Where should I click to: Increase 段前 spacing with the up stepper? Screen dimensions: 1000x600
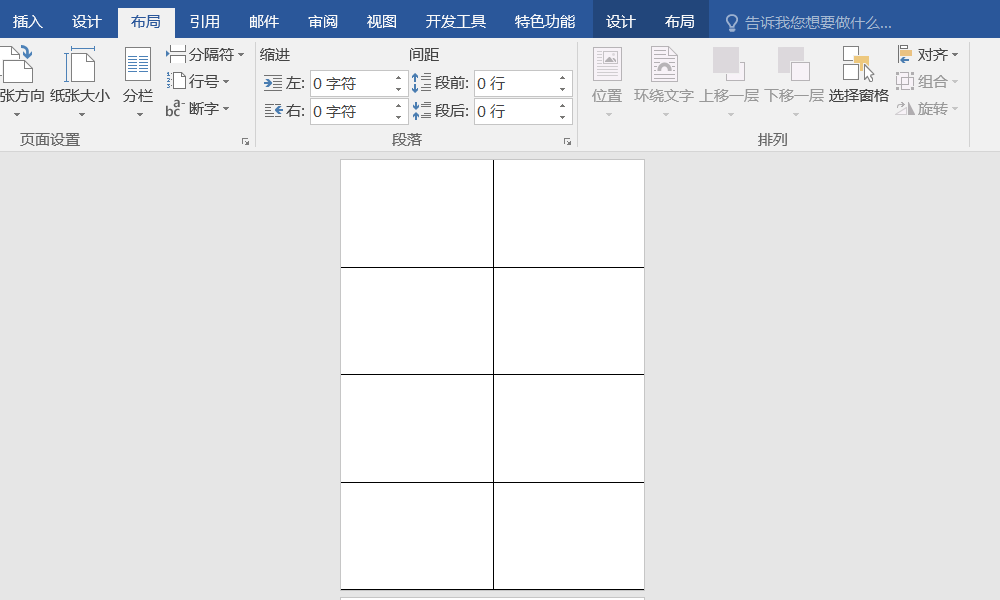pyautogui.click(x=561, y=77)
